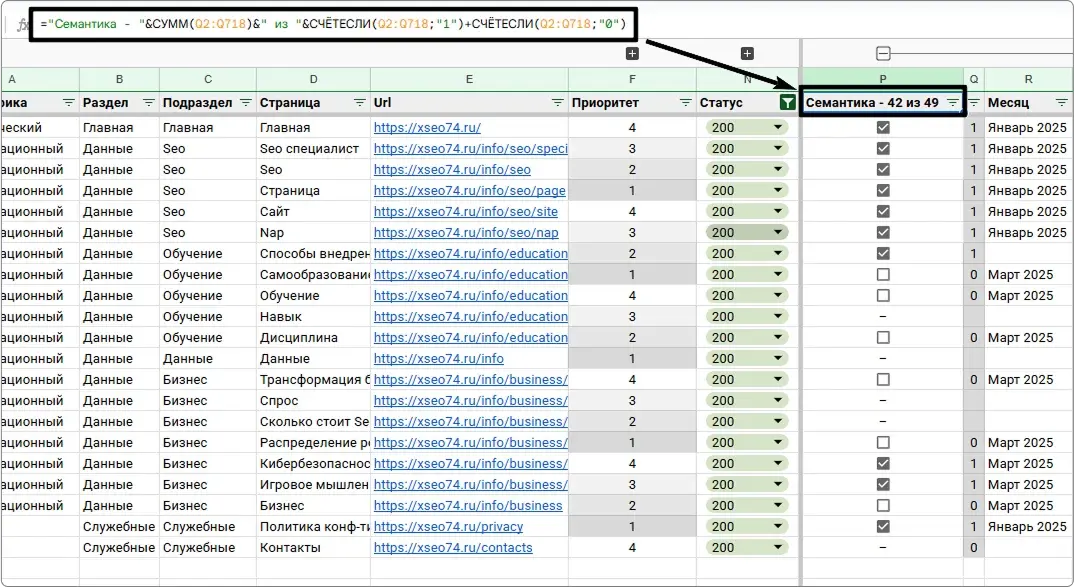1074x587 pixels.
Task: Click into the formula bar text
Action: click(x=332, y=25)
